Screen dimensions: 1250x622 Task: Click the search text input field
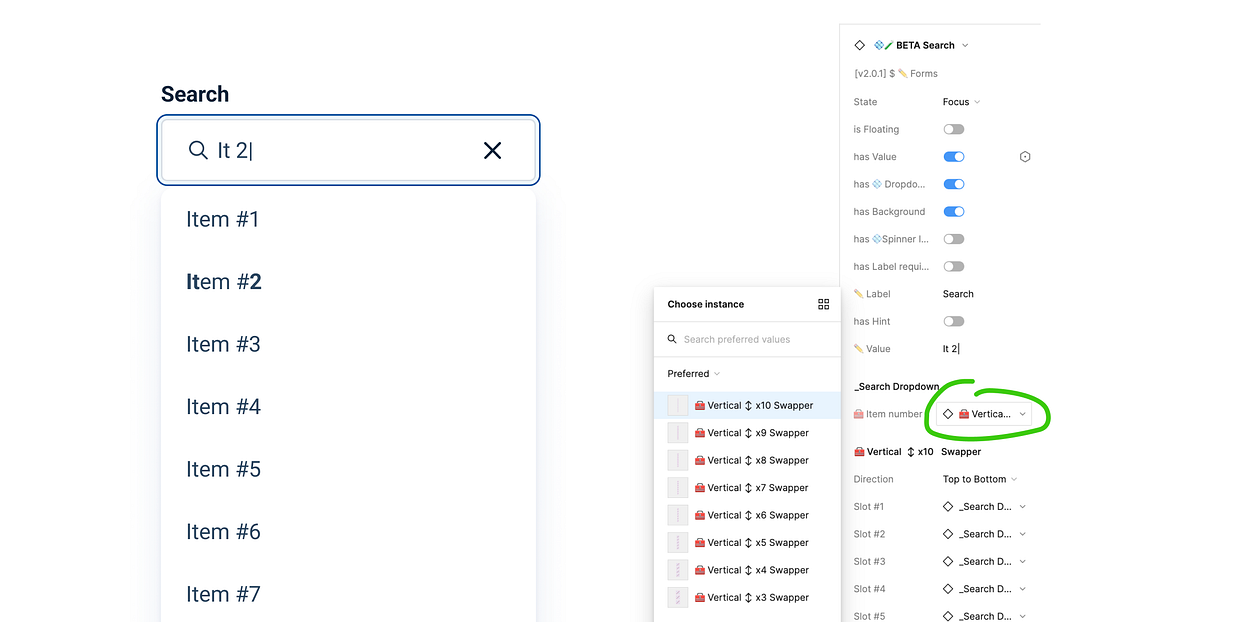tap(348, 150)
